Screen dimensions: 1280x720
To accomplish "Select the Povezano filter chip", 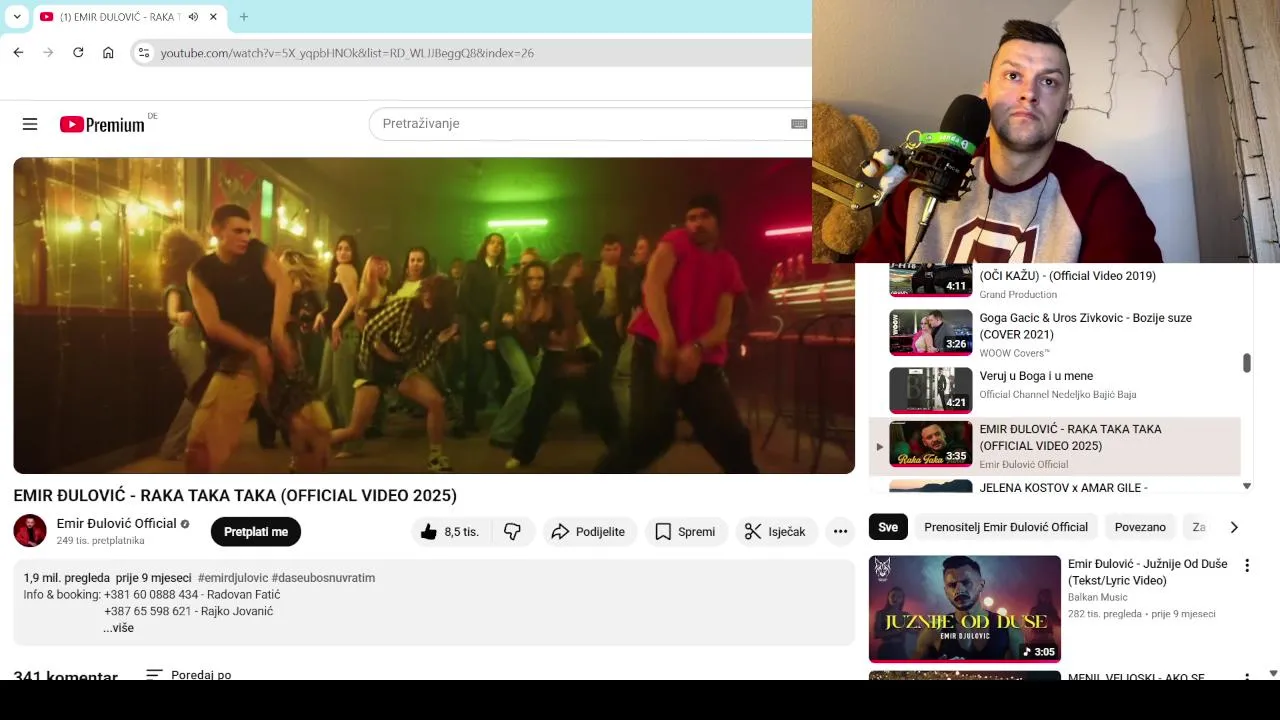I will coord(1140,527).
